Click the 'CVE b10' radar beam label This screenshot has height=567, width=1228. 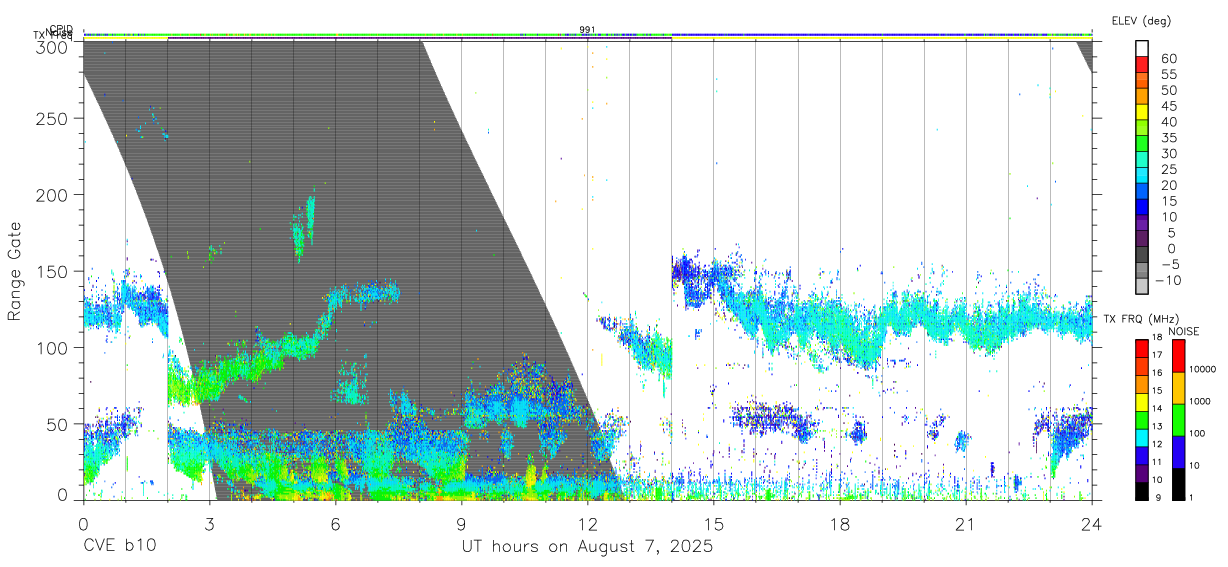[119, 547]
